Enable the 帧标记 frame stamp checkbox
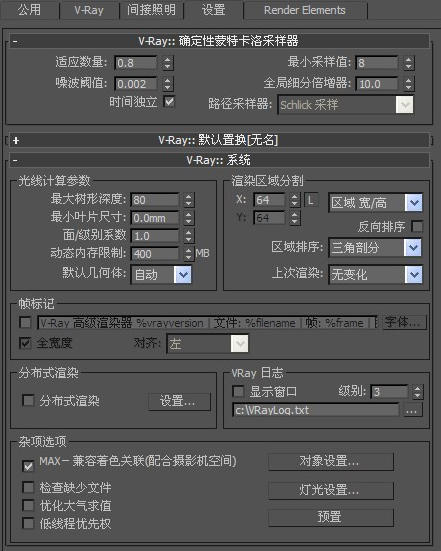The height and width of the screenshot is (551, 441). click(x=25, y=322)
